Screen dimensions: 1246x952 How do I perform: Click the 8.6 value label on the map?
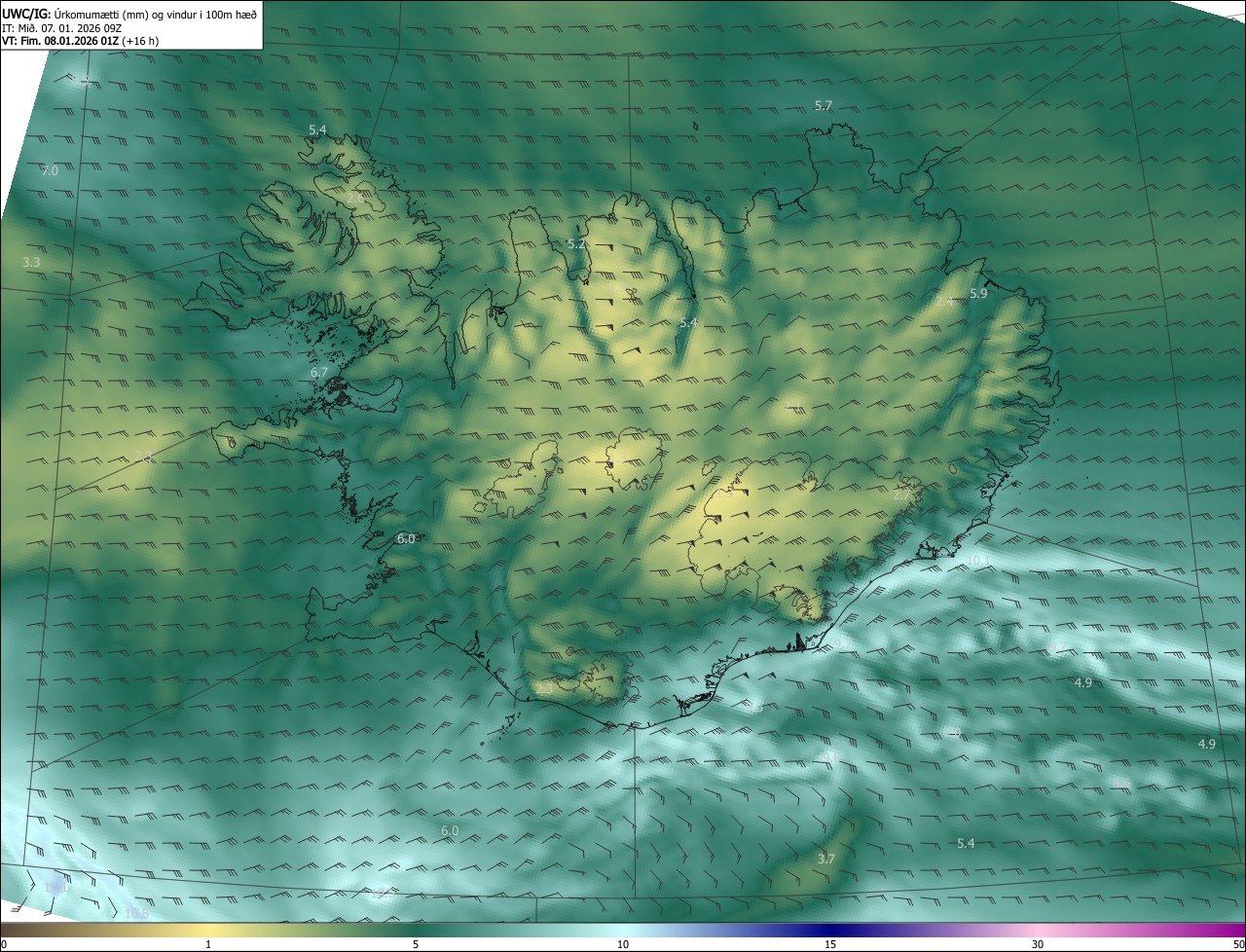(x=1121, y=783)
